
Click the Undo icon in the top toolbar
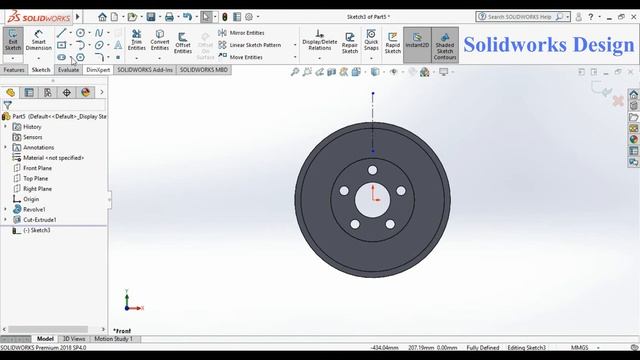pos(187,17)
